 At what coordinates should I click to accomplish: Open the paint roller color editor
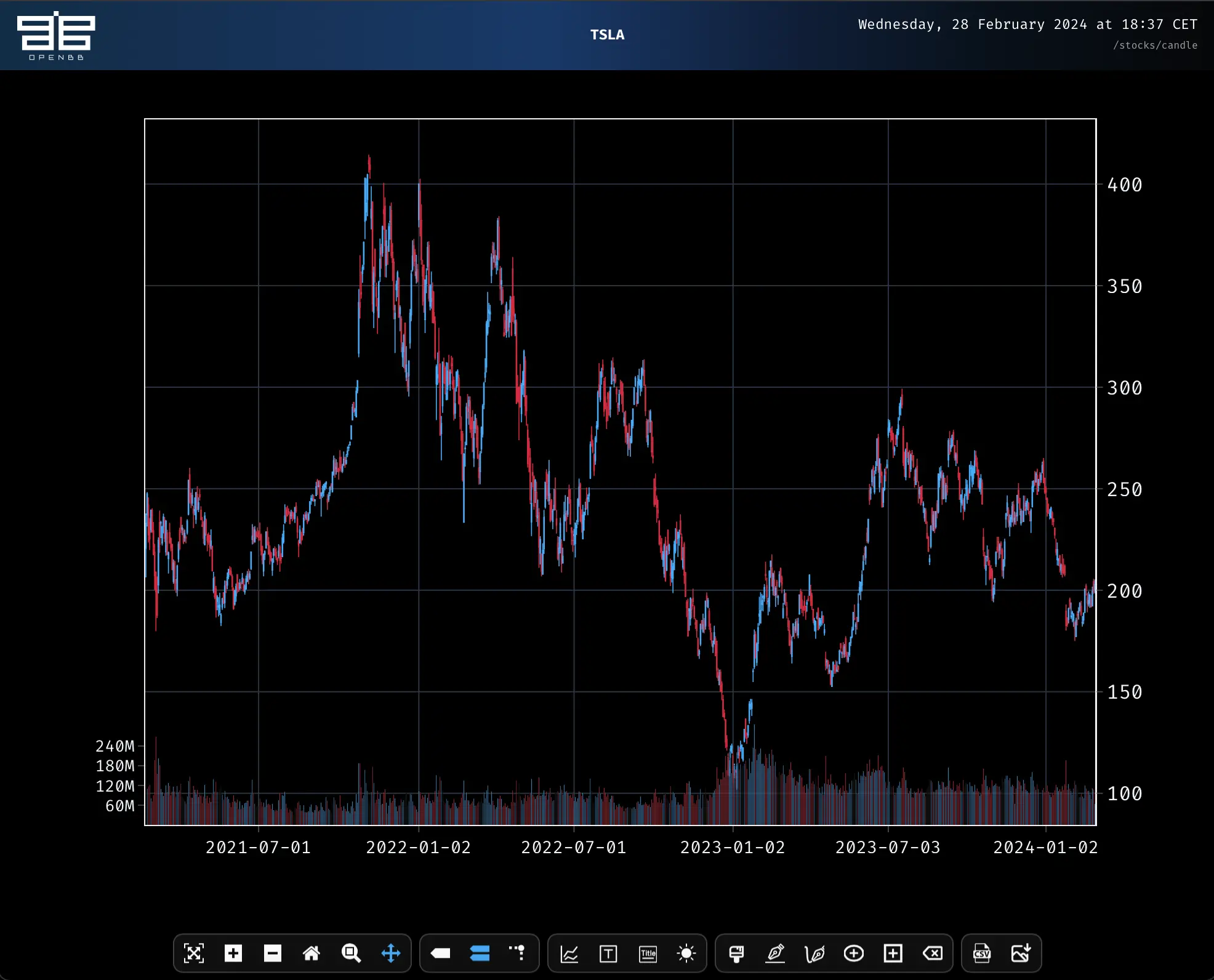tap(736, 954)
